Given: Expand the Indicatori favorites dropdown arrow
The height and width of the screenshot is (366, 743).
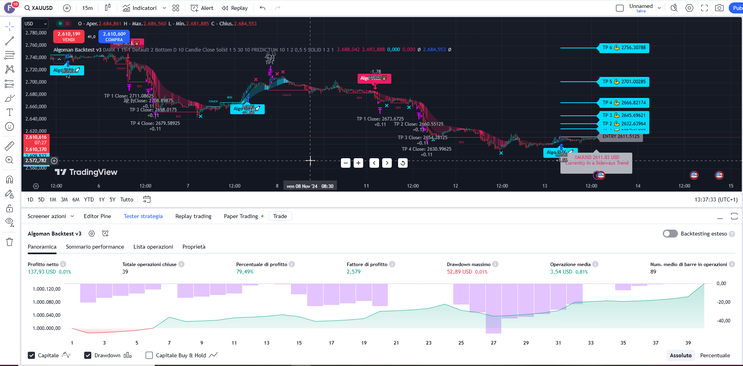Looking at the screenshot, I should click(164, 8).
